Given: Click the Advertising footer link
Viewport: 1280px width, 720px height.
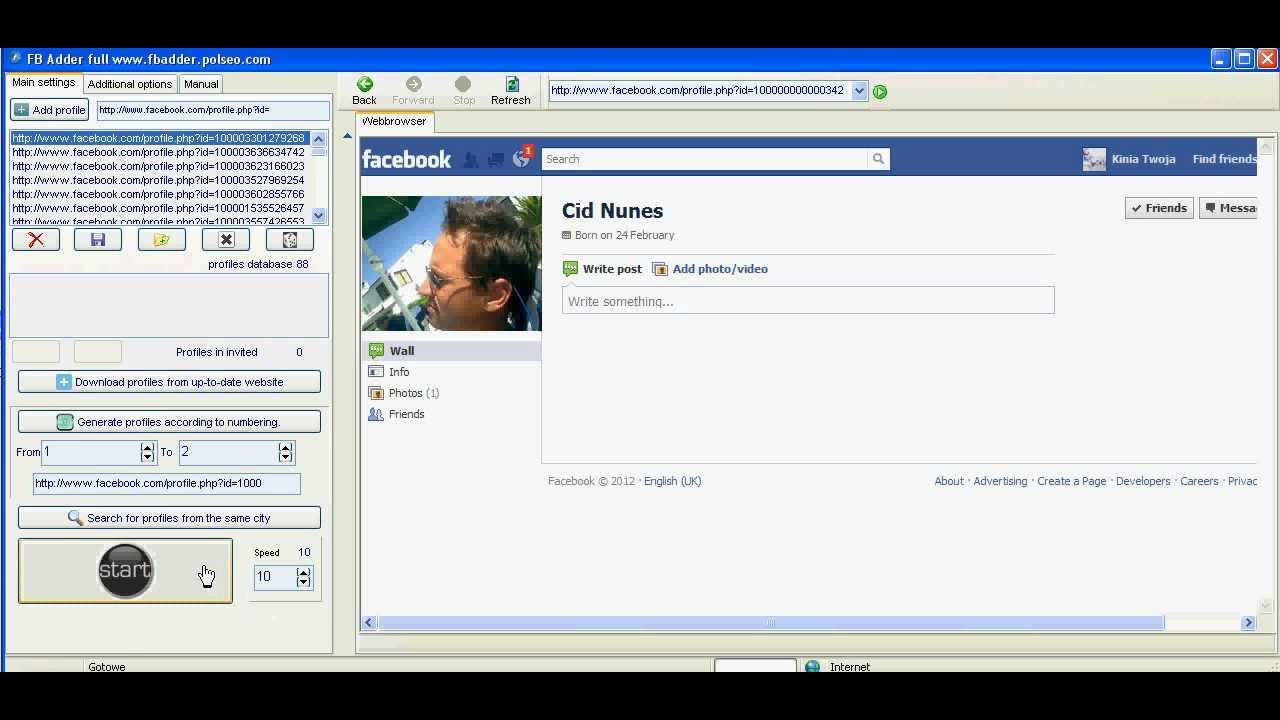Looking at the screenshot, I should coord(1000,481).
